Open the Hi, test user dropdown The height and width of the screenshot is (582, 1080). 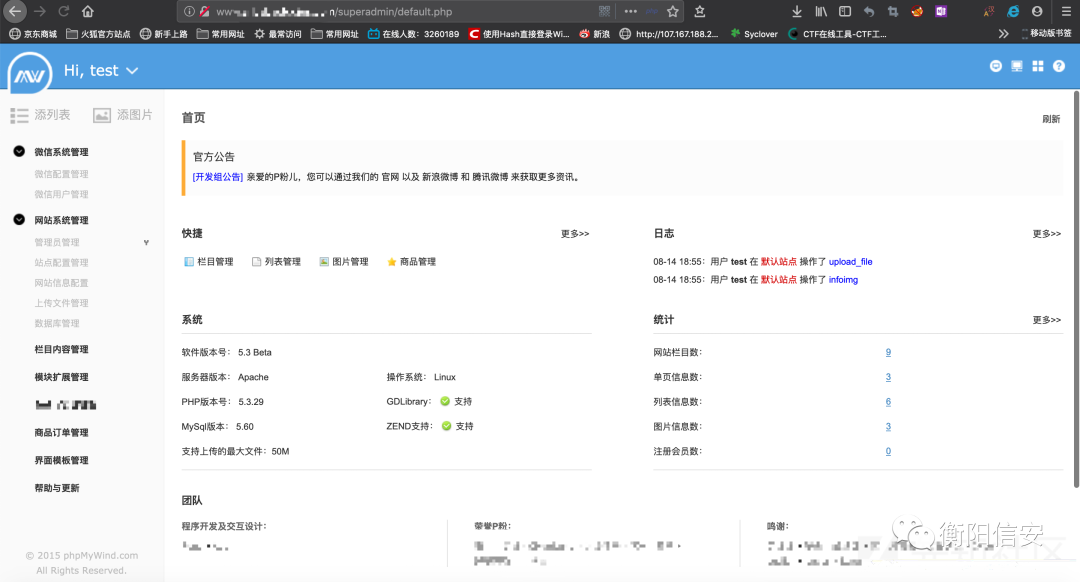point(101,70)
